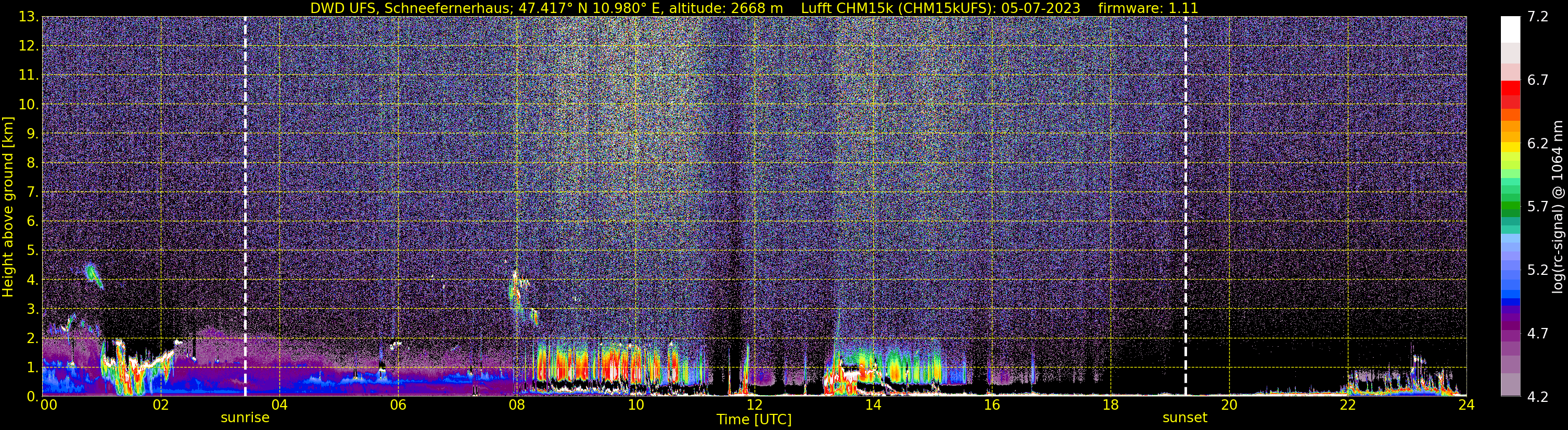Click the Height above ground axis label
Viewport: 1568px width, 430px height.
pyautogui.click(x=7, y=207)
